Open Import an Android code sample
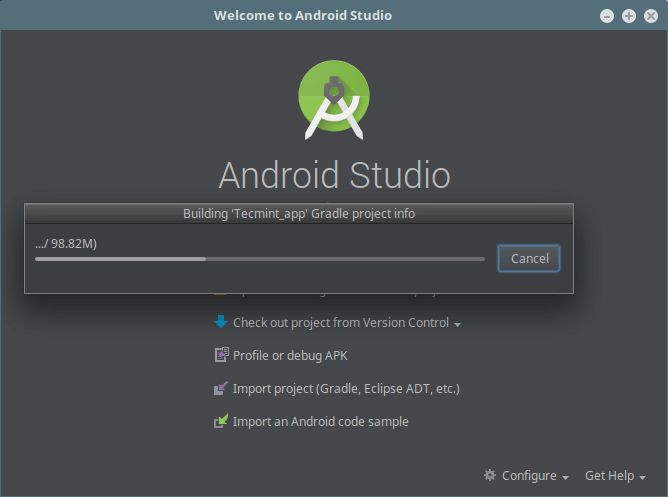Image resolution: width=668 pixels, height=497 pixels. 321,422
